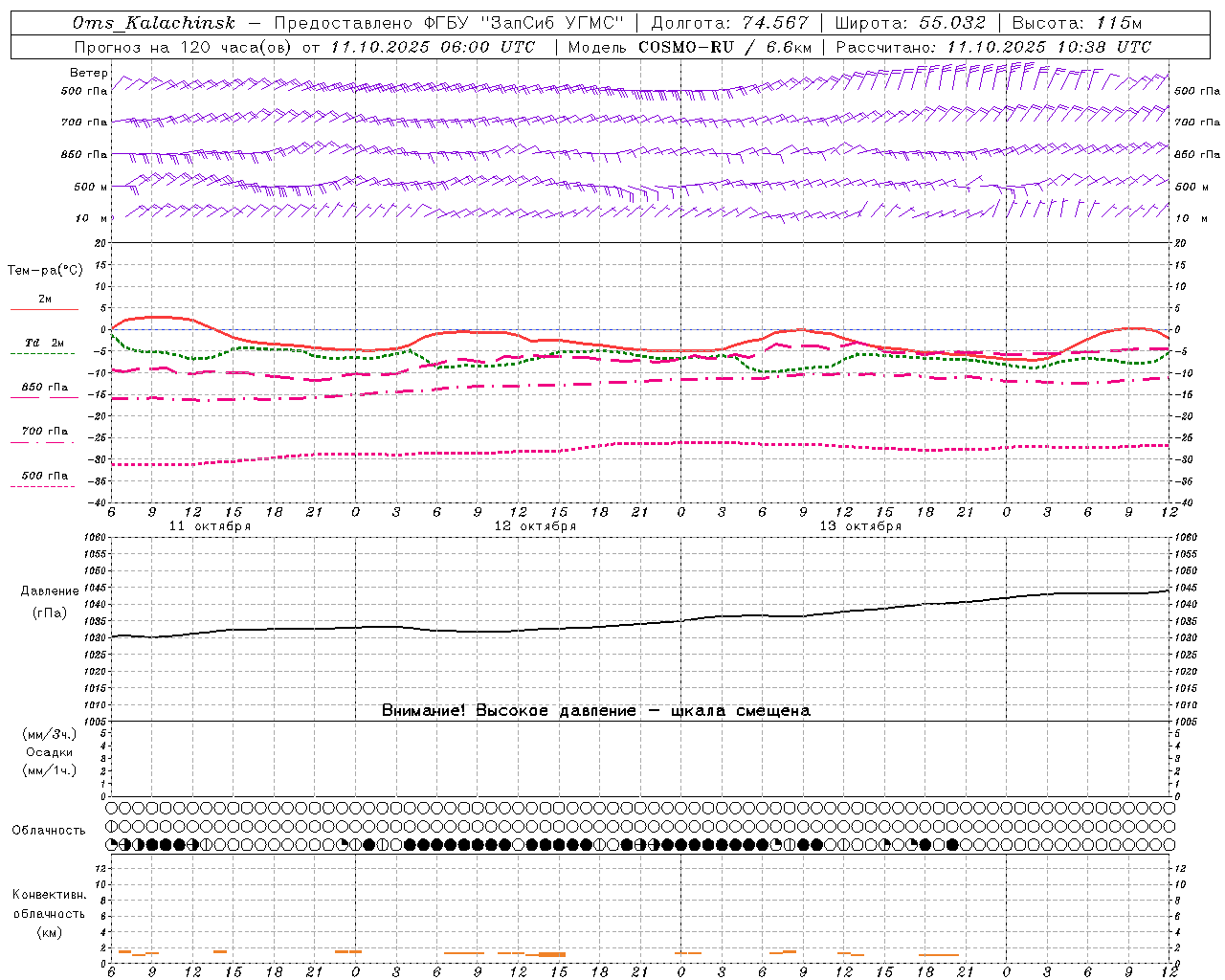This screenshot has height=980, width=1225.
Task: Click the Широта: 55.032 latitude value
Action: click(x=911, y=24)
